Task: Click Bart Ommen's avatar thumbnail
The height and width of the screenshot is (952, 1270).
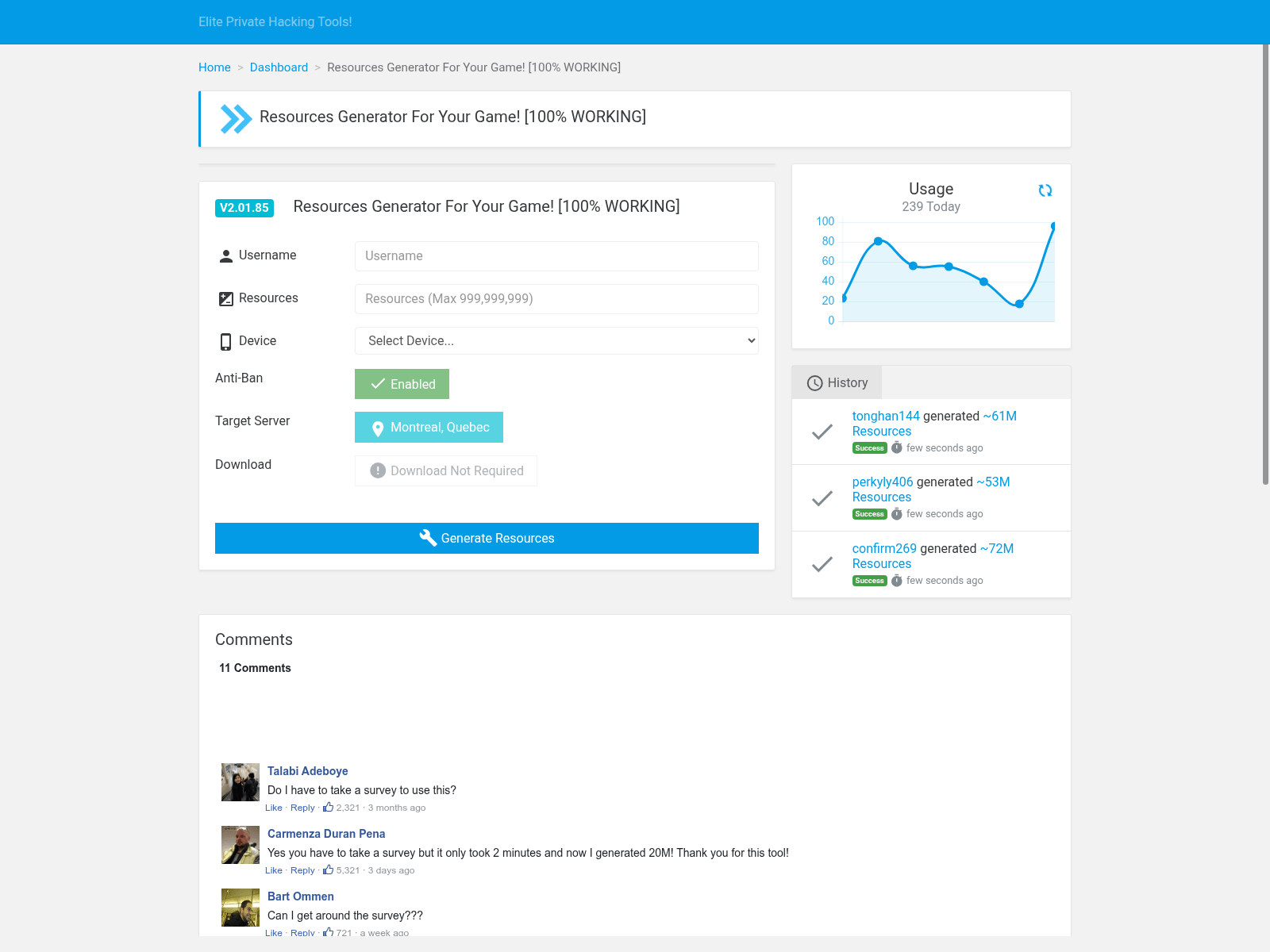Action: [x=241, y=908]
